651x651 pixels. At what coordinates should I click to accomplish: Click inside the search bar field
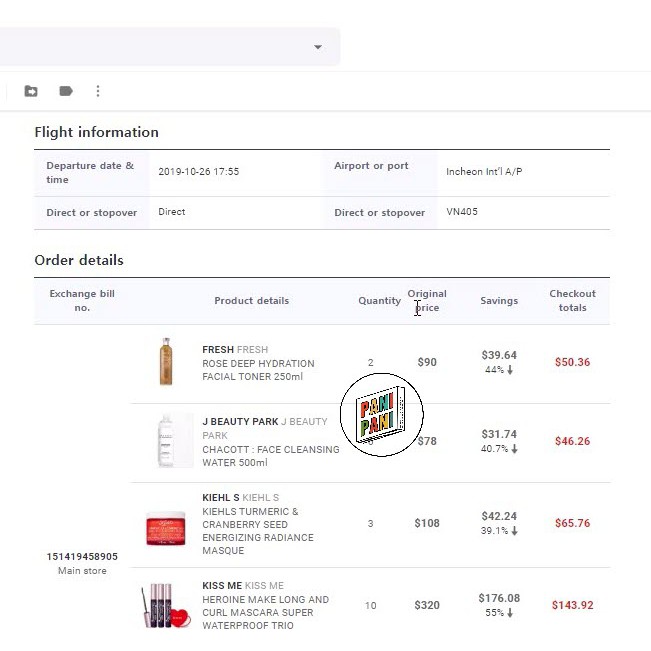[x=150, y=47]
